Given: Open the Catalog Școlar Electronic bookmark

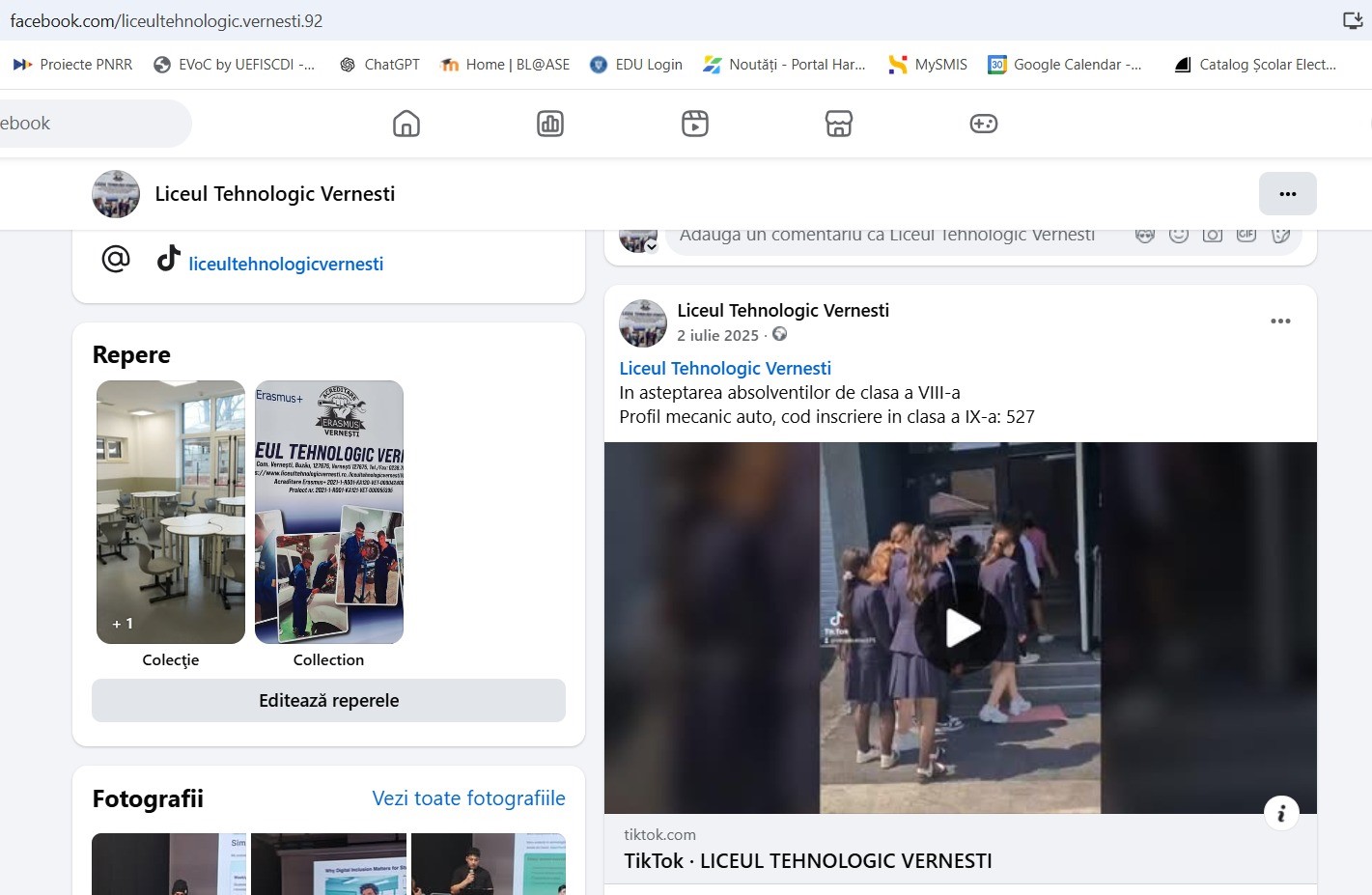Looking at the screenshot, I should [1255, 65].
